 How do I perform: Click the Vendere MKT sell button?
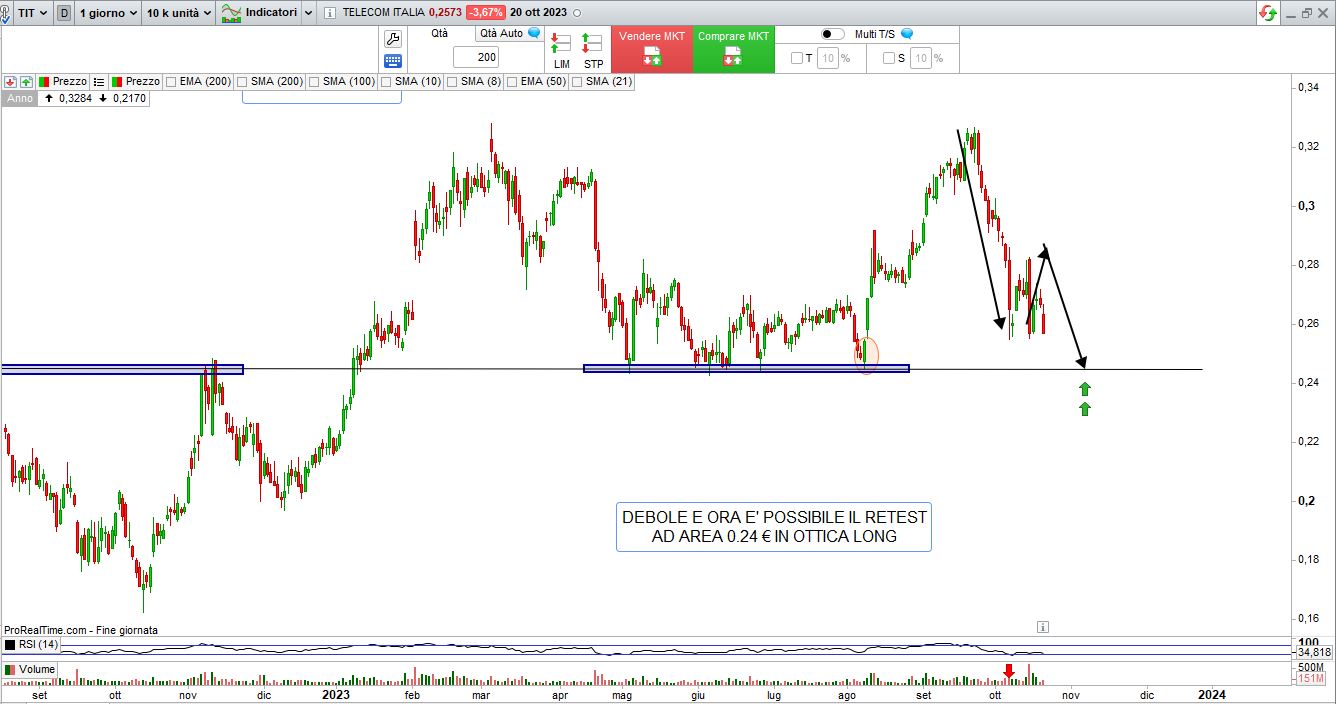coord(652,49)
